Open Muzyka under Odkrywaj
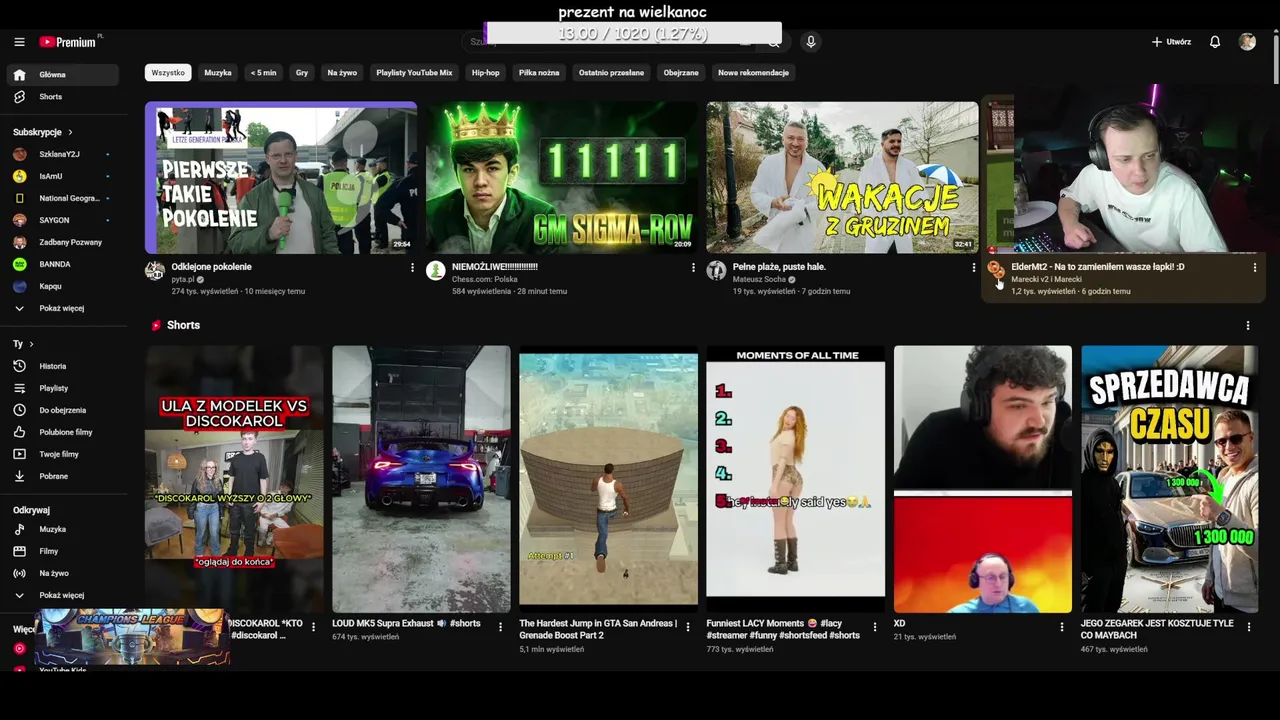Viewport: 1280px width, 720px height. click(62, 529)
